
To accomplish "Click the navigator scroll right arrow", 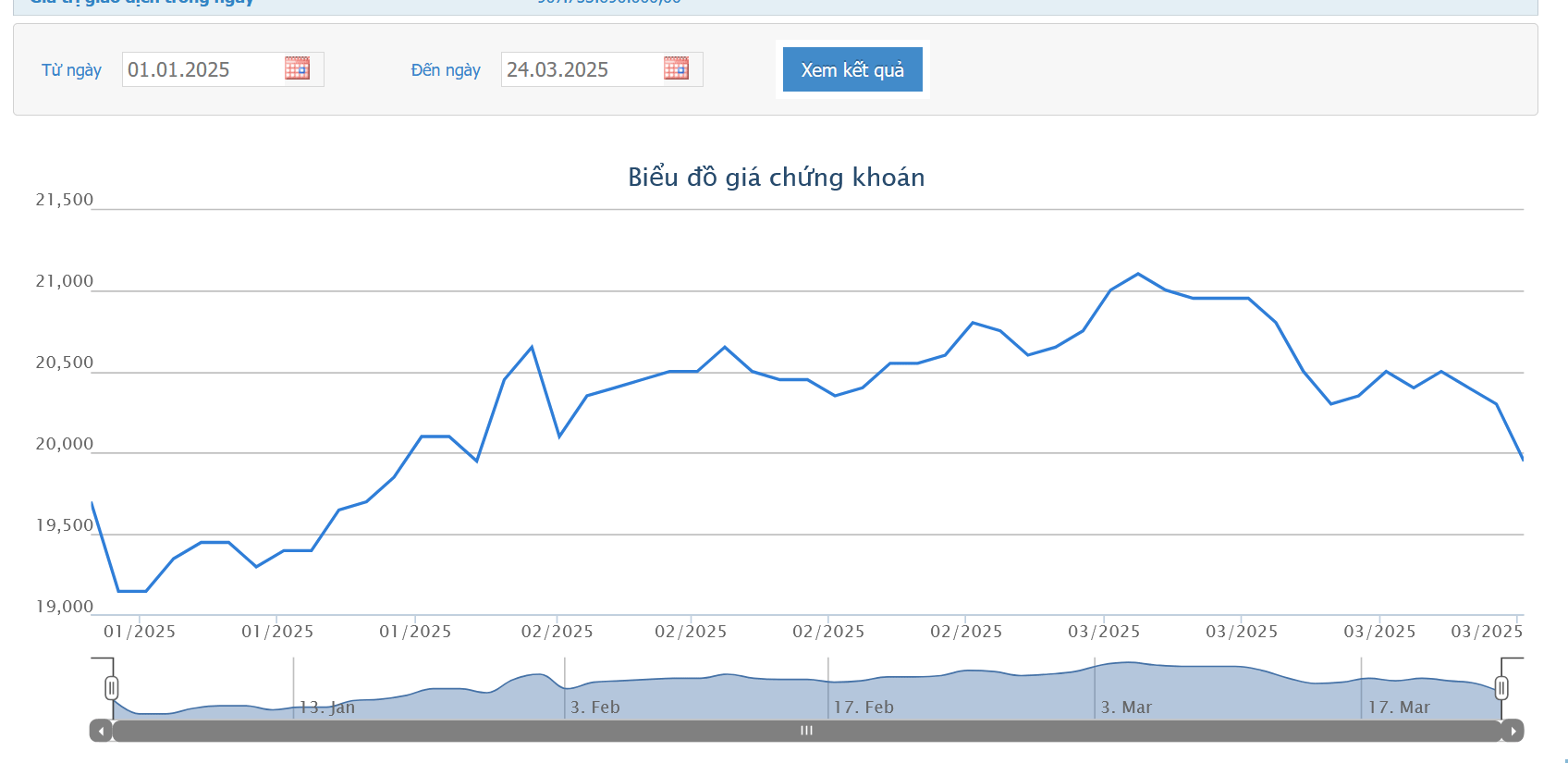I will click(x=1513, y=731).
